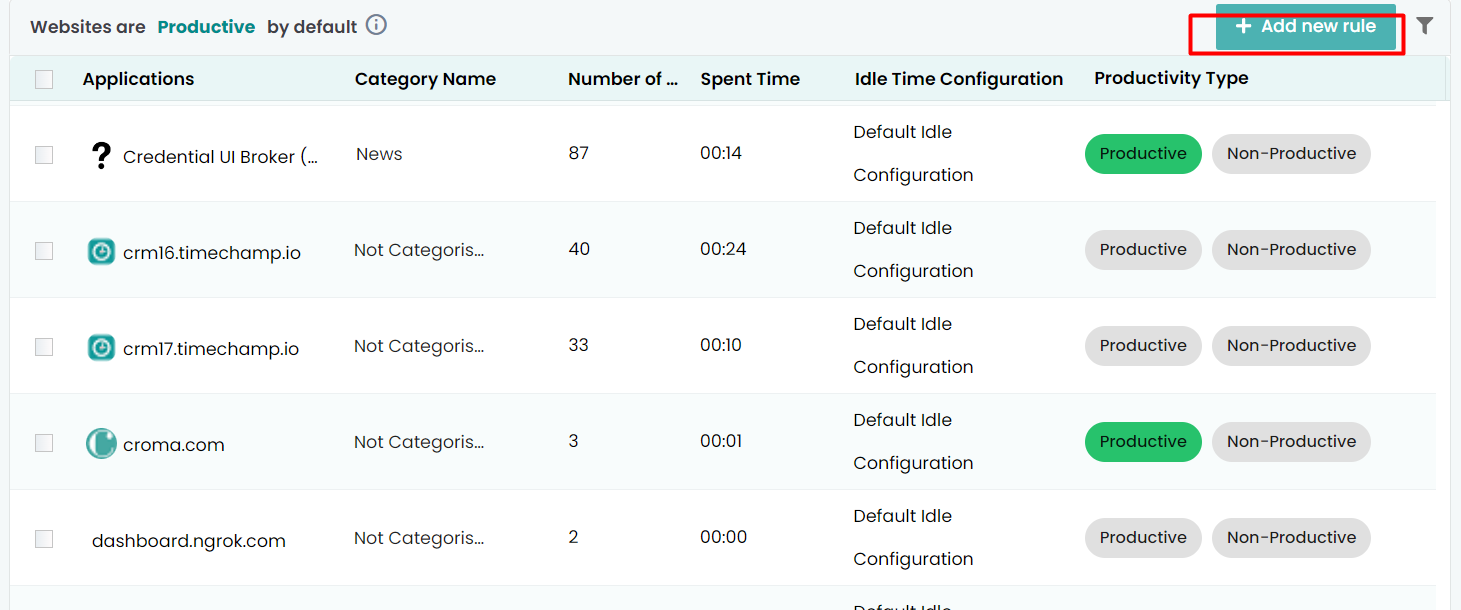This screenshot has width=1461, height=610.
Task: Click the crm17.timechamp.io site icon
Action: pos(101,347)
